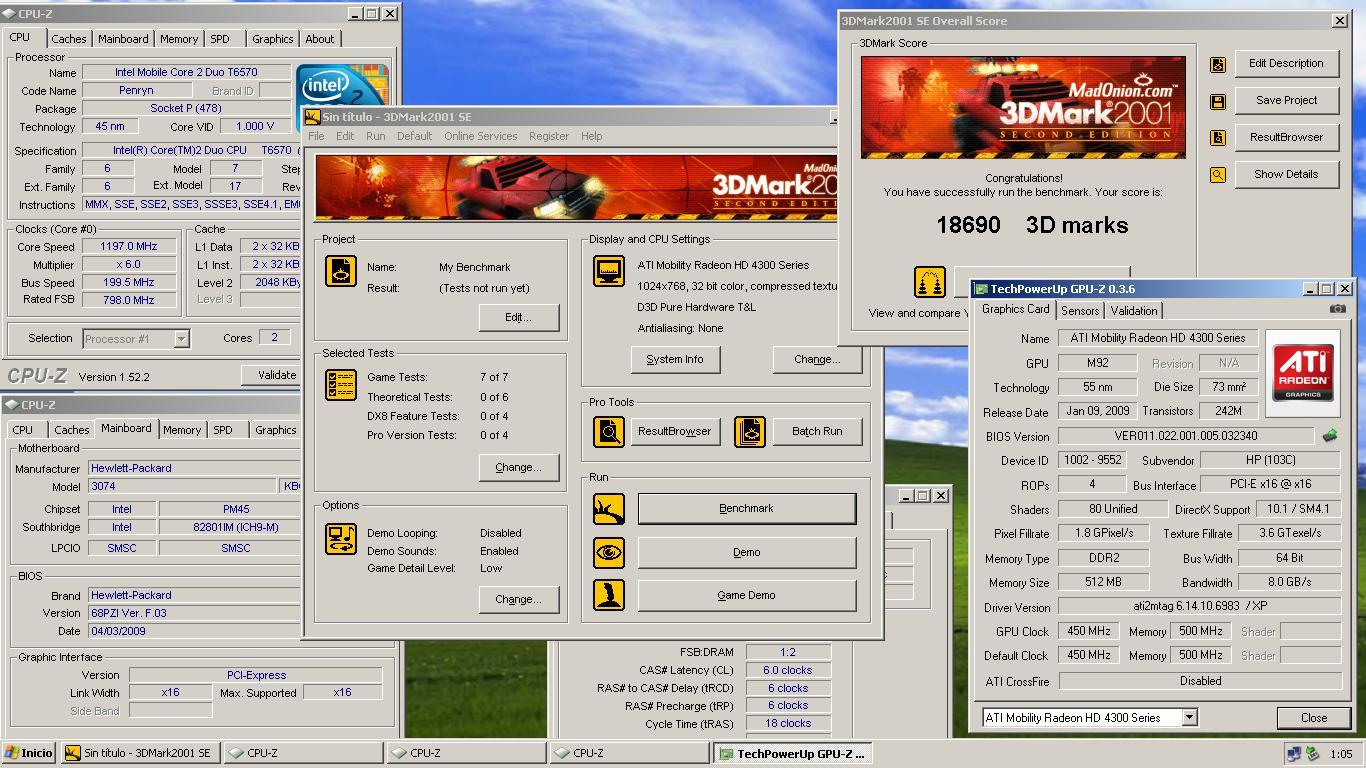Click the ATI CrossFire Disabled field
Image resolution: width=1366 pixels, height=768 pixels.
(x=1200, y=680)
